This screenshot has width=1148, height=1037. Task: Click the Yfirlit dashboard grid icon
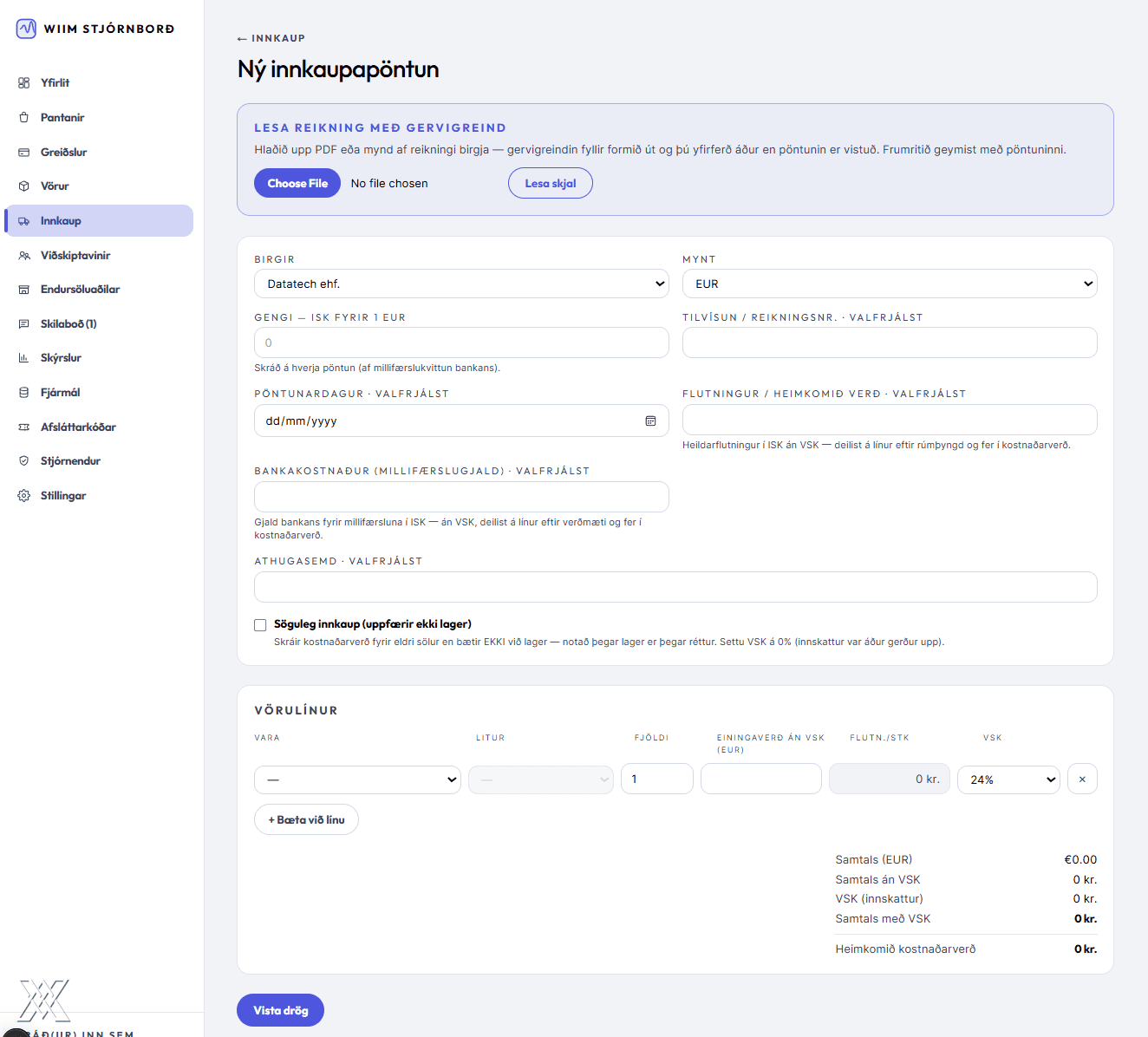[24, 83]
